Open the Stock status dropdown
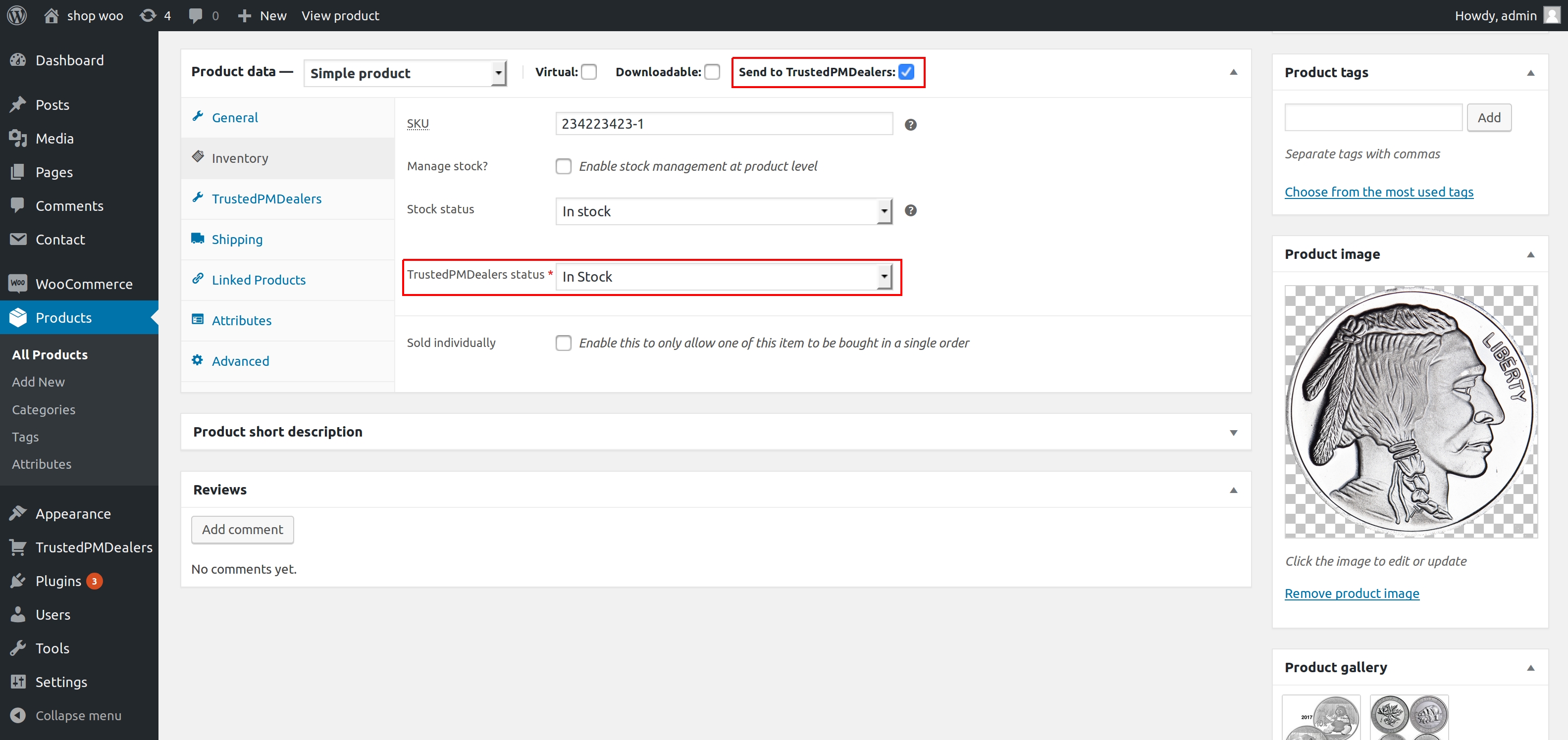This screenshot has height=740, width=1568. point(723,210)
